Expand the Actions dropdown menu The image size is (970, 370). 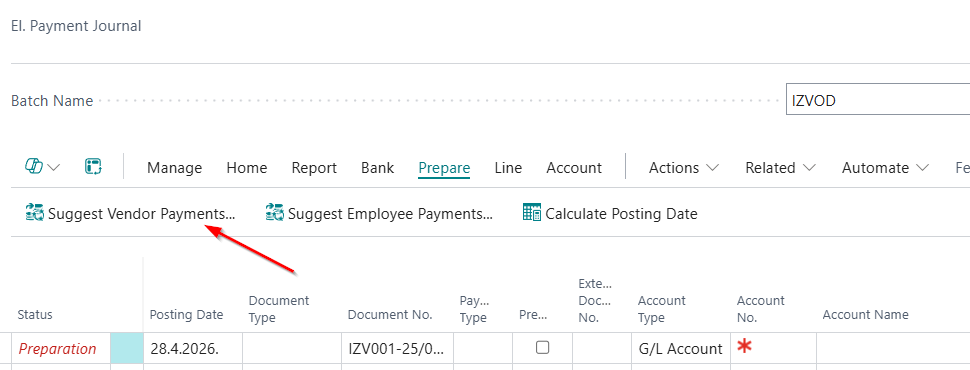click(684, 168)
